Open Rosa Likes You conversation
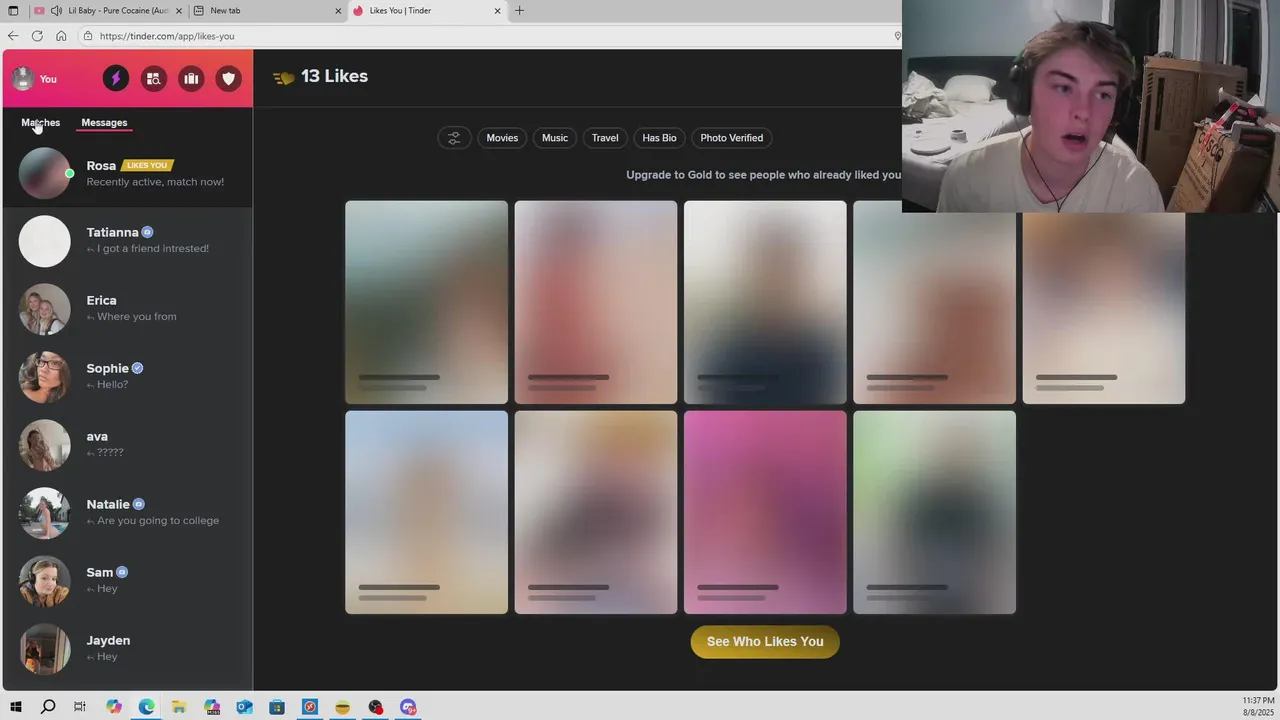 point(128,173)
